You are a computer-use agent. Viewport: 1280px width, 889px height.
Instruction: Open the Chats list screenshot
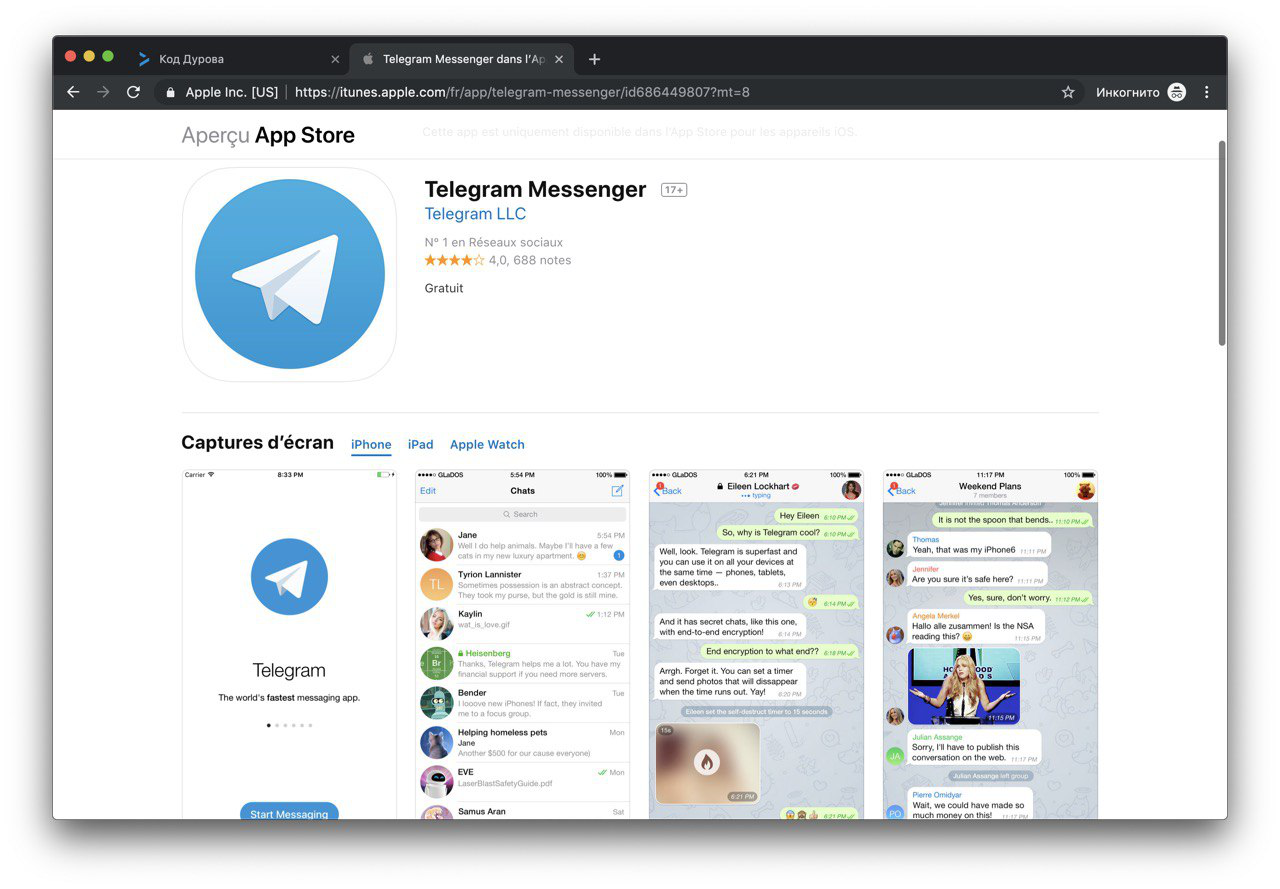tap(523, 644)
